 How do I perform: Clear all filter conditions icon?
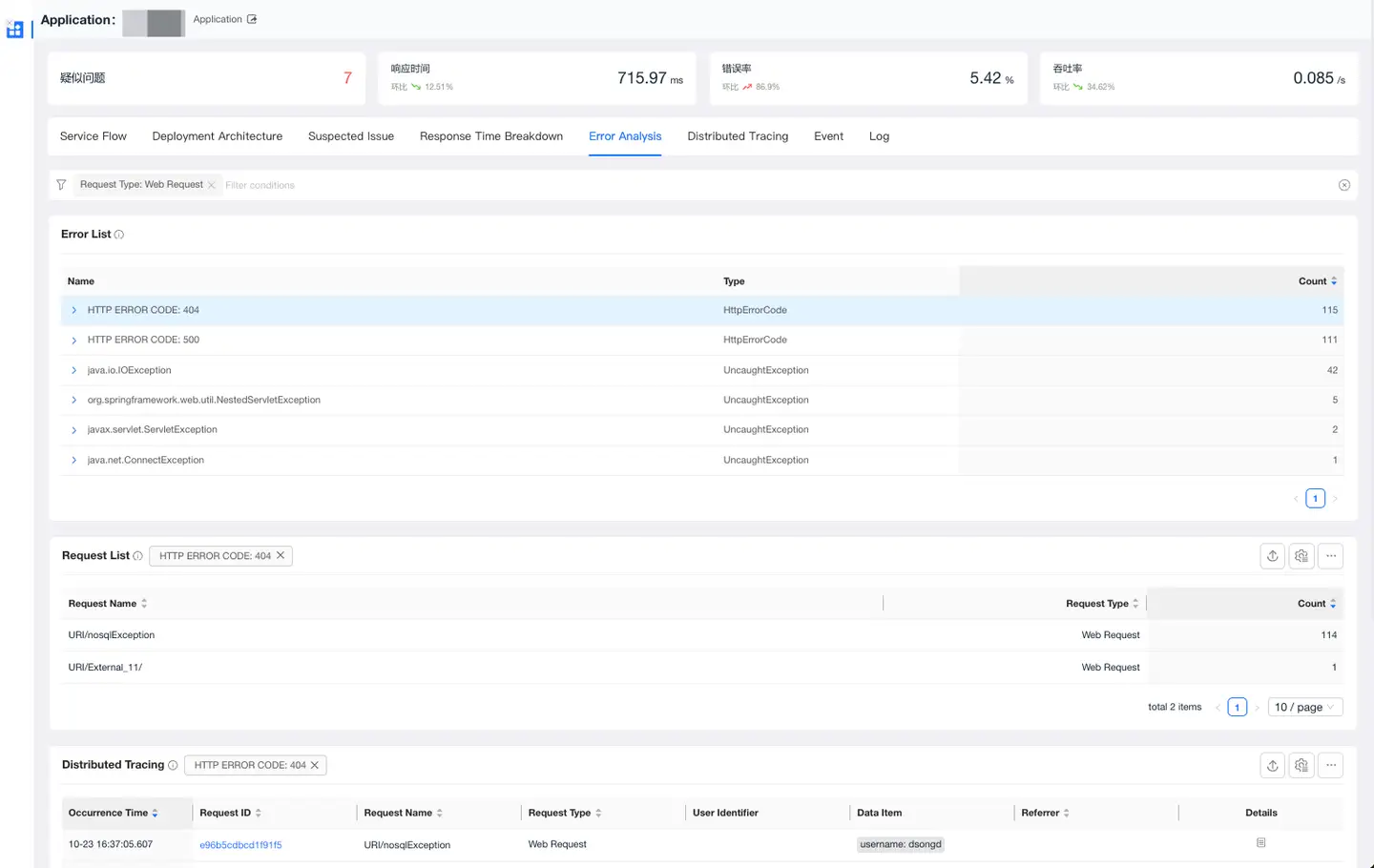pos(1343,185)
